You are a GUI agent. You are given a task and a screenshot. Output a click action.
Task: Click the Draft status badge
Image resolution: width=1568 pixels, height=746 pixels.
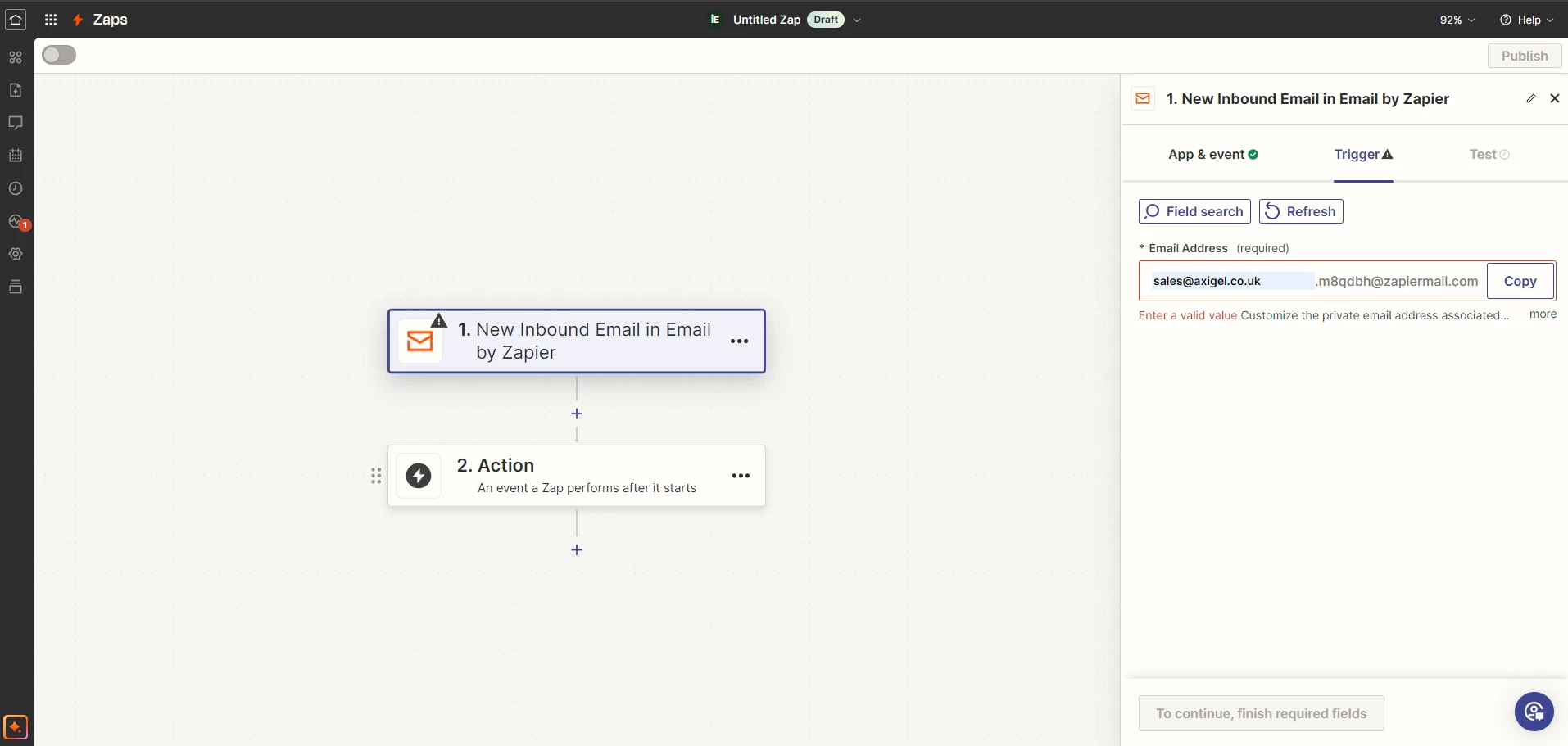[826, 20]
